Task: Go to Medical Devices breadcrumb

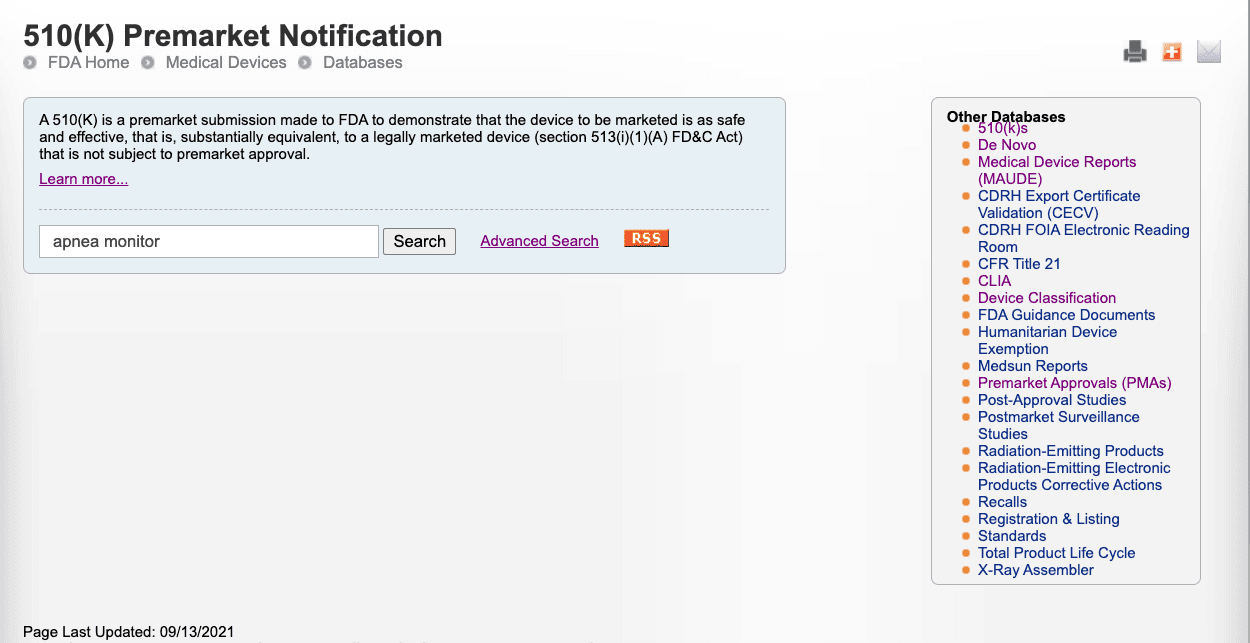Action: coord(226,62)
